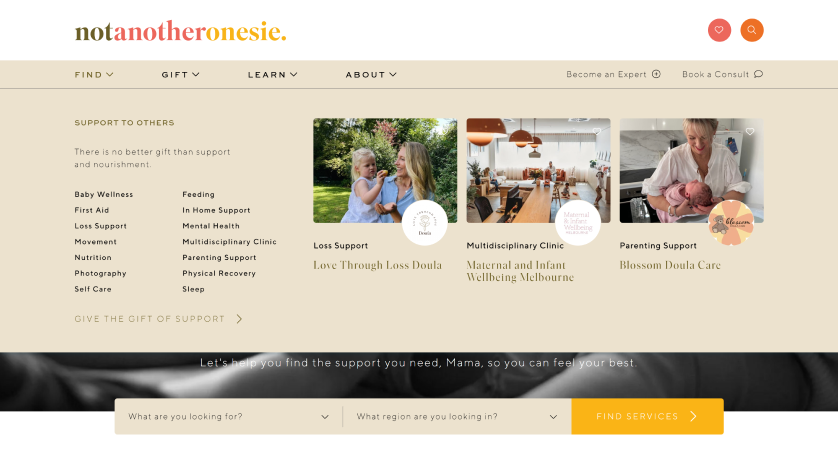
Task: Open favorites with the red heart icon
Action: 719,30
